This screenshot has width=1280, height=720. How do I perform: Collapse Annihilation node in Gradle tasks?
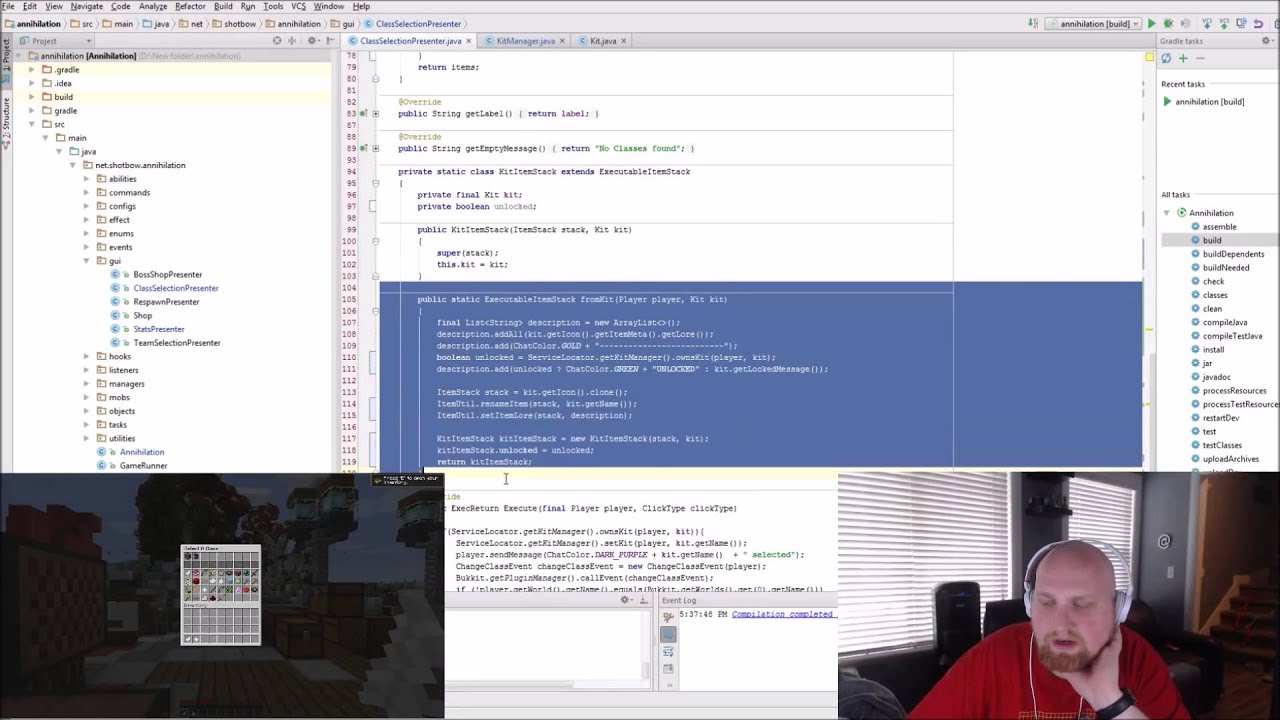(x=1167, y=213)
